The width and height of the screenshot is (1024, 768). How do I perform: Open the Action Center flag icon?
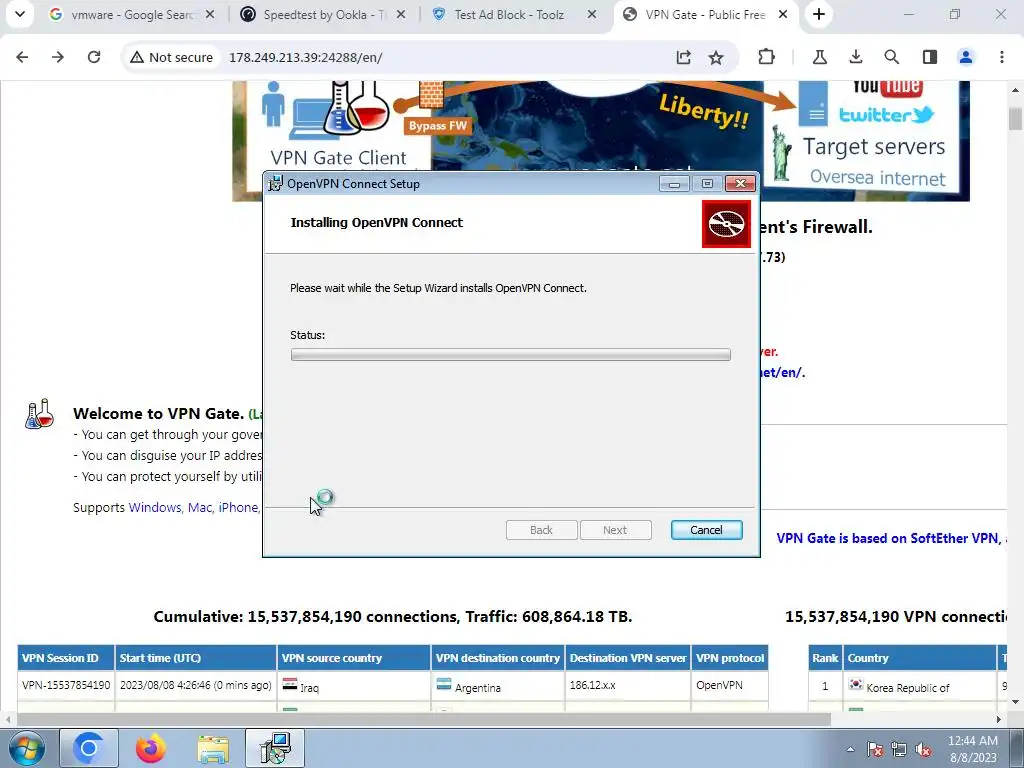click(875, 749)
